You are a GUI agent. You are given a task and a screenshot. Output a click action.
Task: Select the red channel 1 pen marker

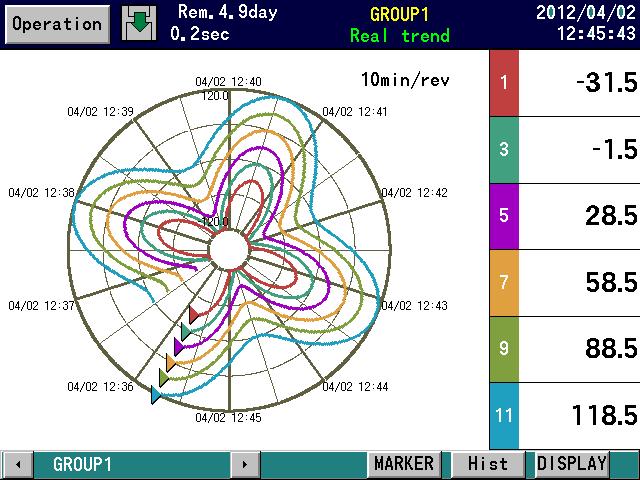point(194,315)
